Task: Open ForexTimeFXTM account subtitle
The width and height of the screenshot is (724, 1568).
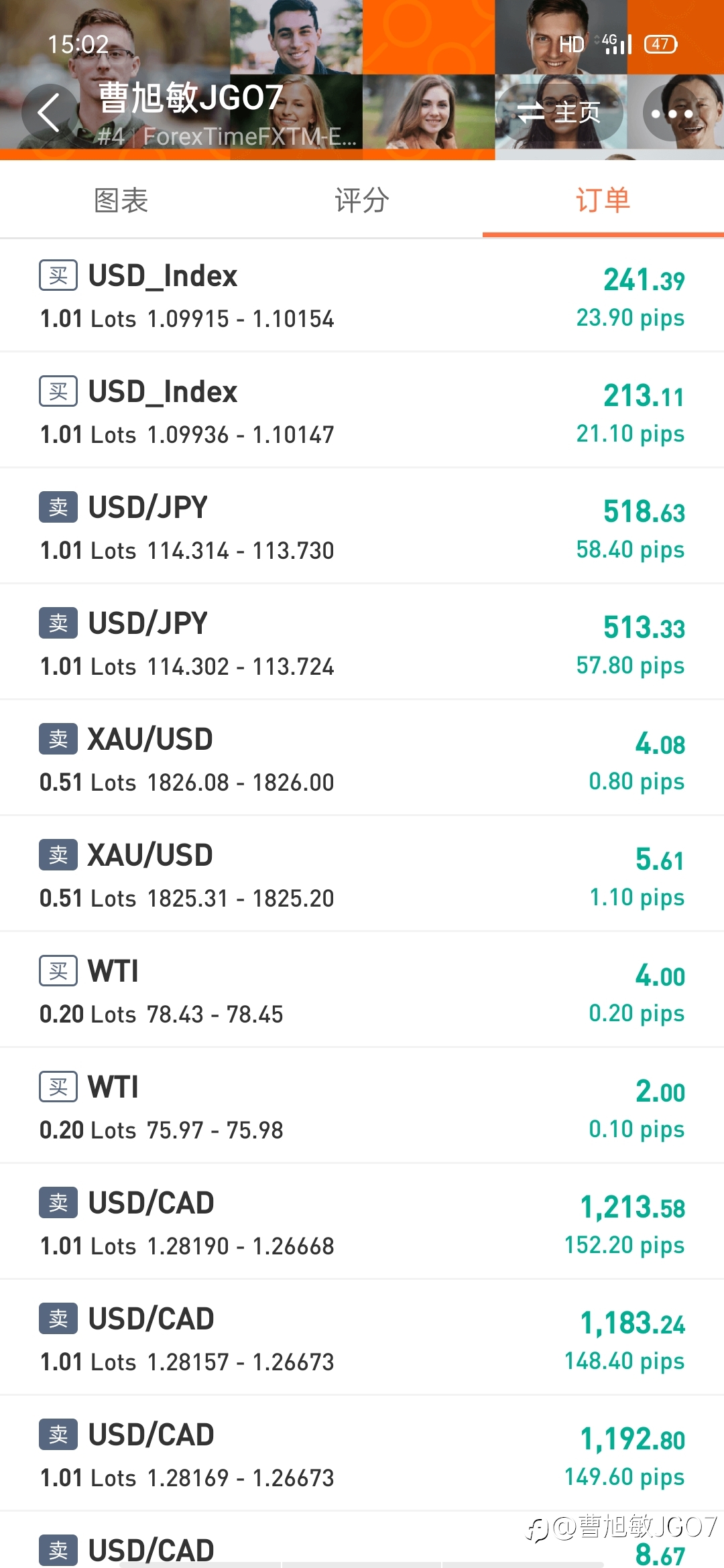Action: (x=227, y=137)
